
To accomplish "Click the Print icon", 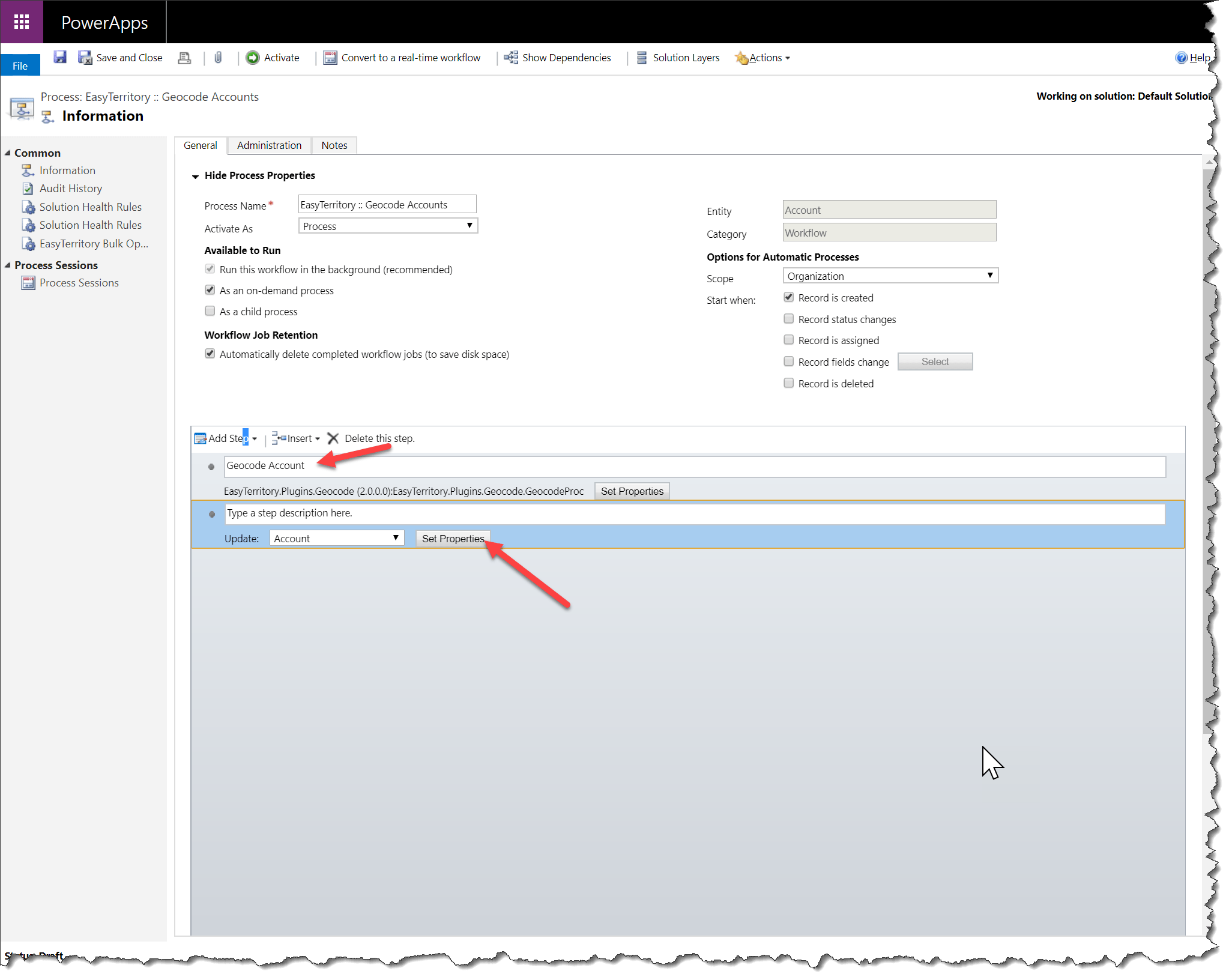I will [184, 57].
